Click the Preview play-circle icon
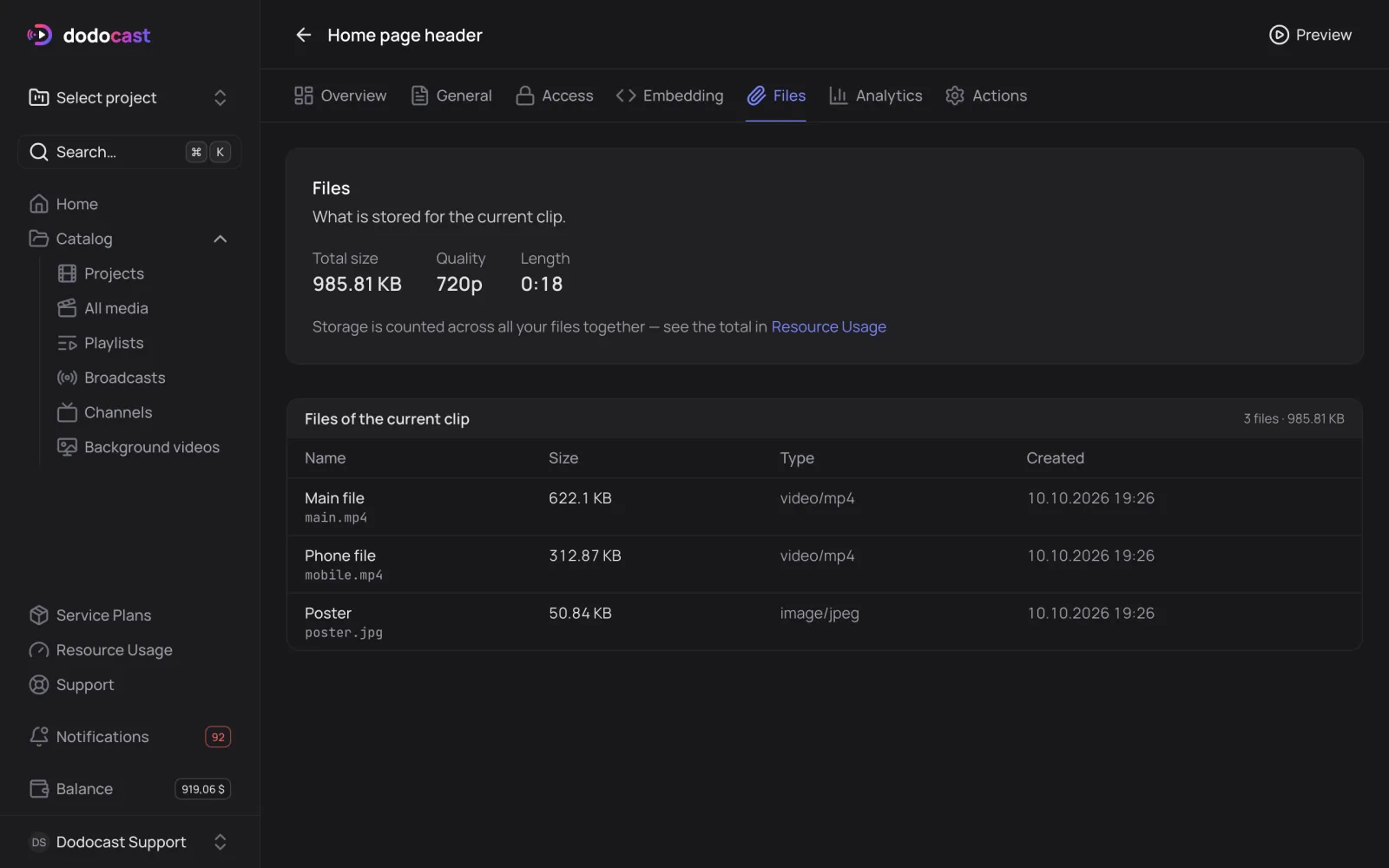The image size is (1389, 868). tap(1279, 35)
